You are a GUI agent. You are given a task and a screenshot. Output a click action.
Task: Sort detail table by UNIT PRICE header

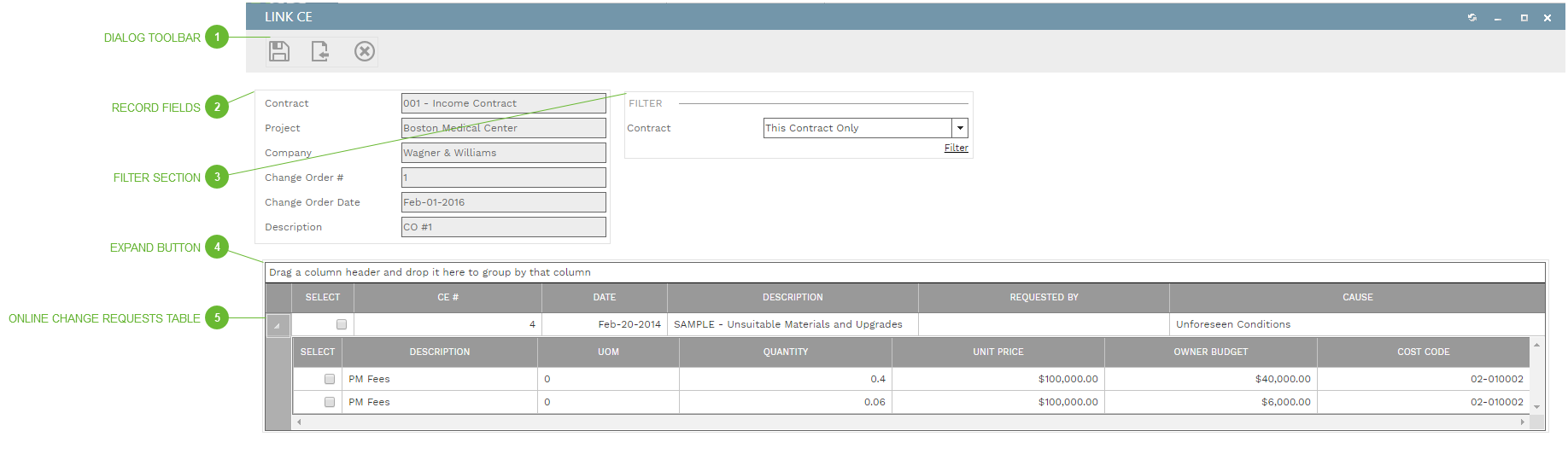998,352
